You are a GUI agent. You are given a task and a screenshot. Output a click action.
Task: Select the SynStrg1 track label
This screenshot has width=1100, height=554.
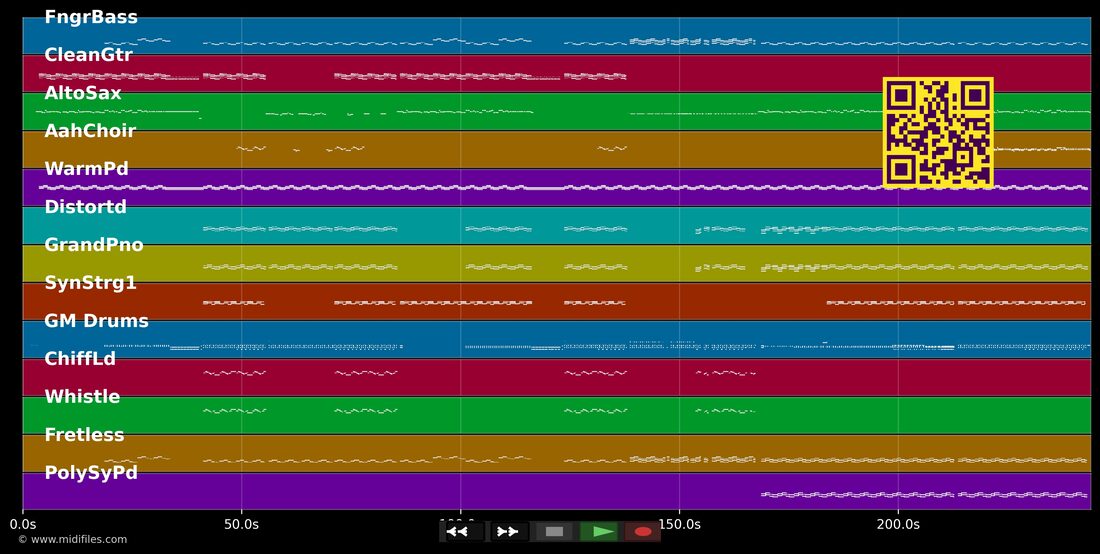(90, 283)
